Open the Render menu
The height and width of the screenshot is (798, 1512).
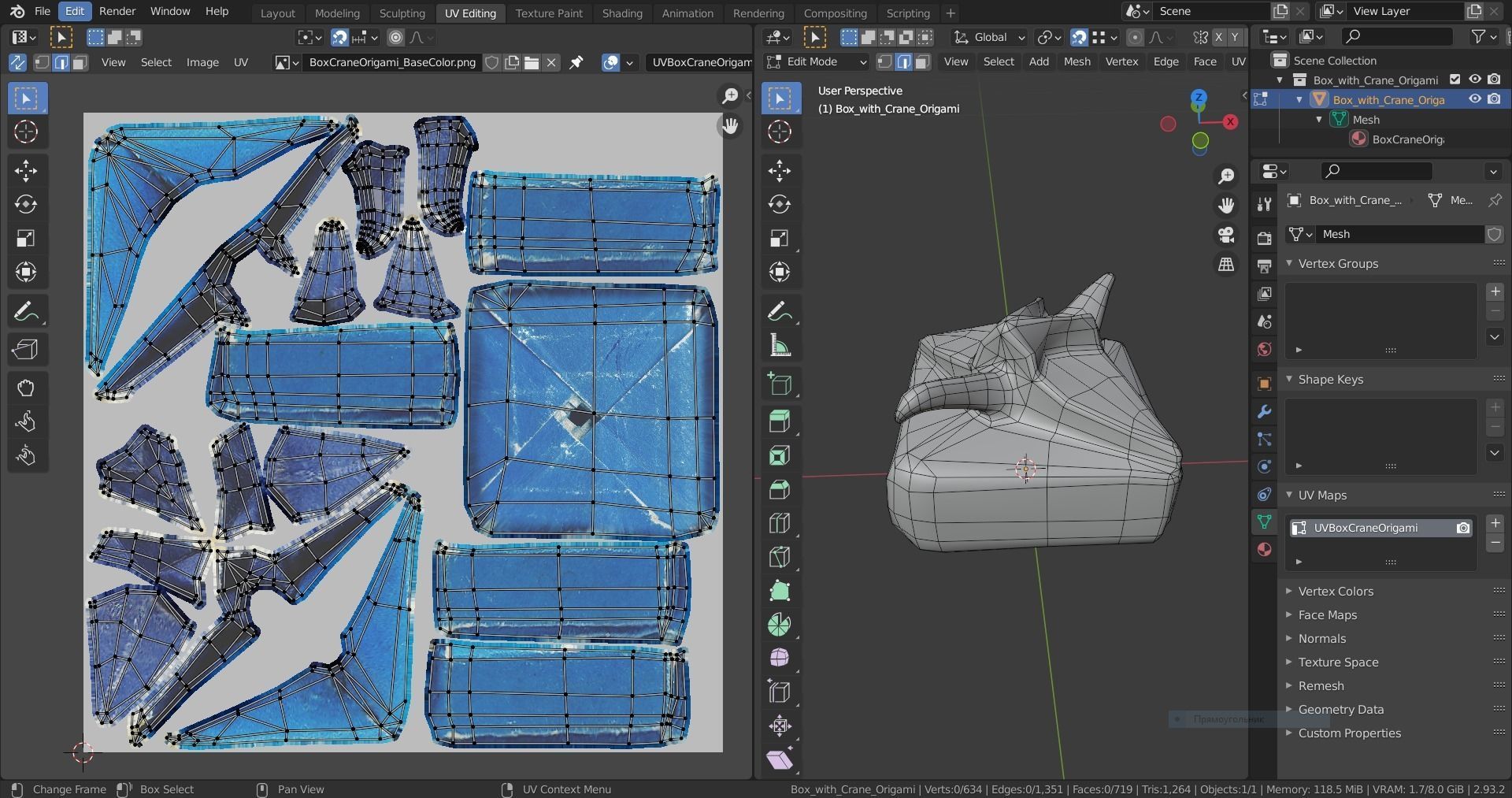click(x=117, y=11)
